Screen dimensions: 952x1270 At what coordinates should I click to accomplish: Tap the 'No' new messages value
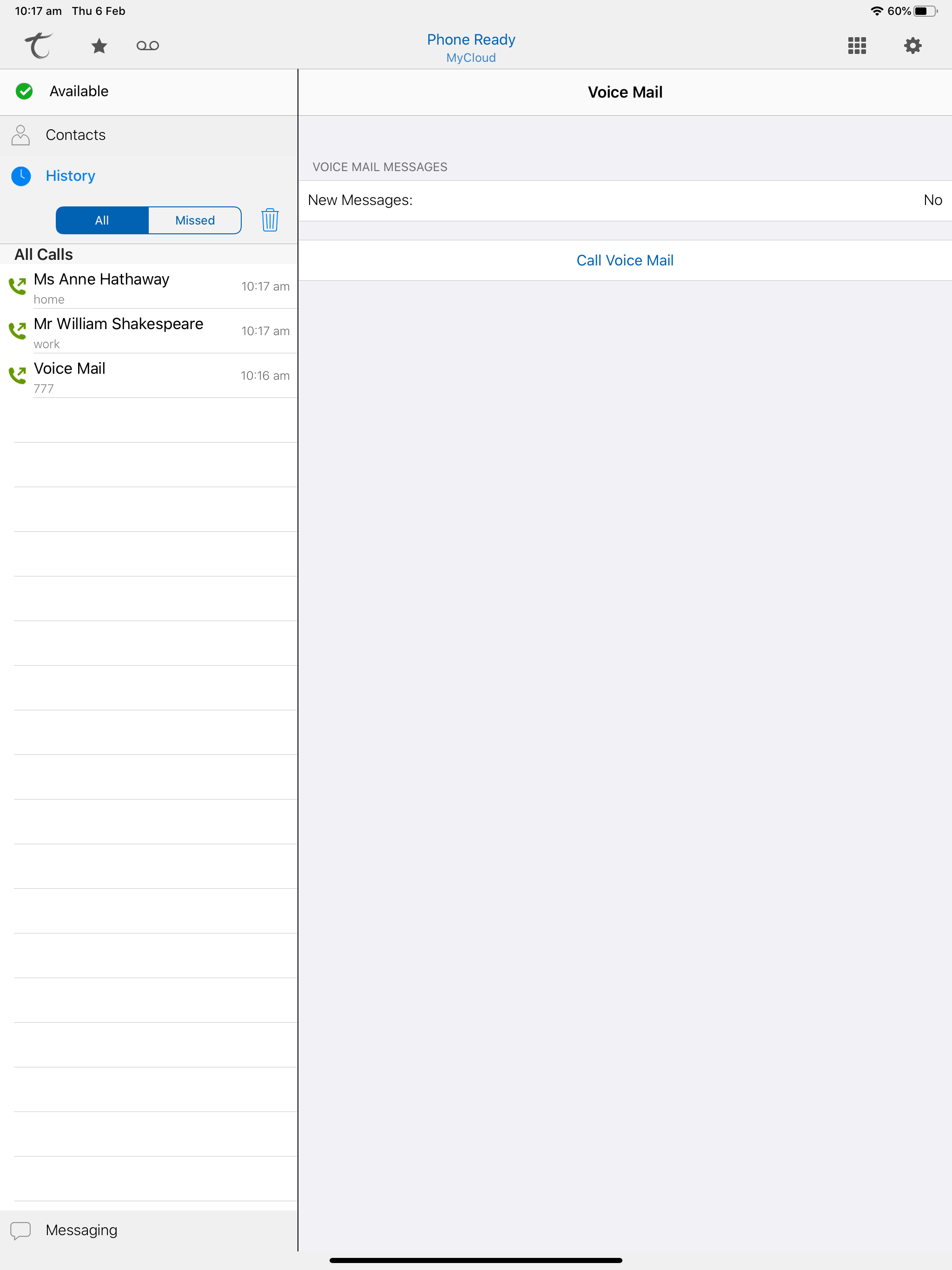tap(932, 200)
